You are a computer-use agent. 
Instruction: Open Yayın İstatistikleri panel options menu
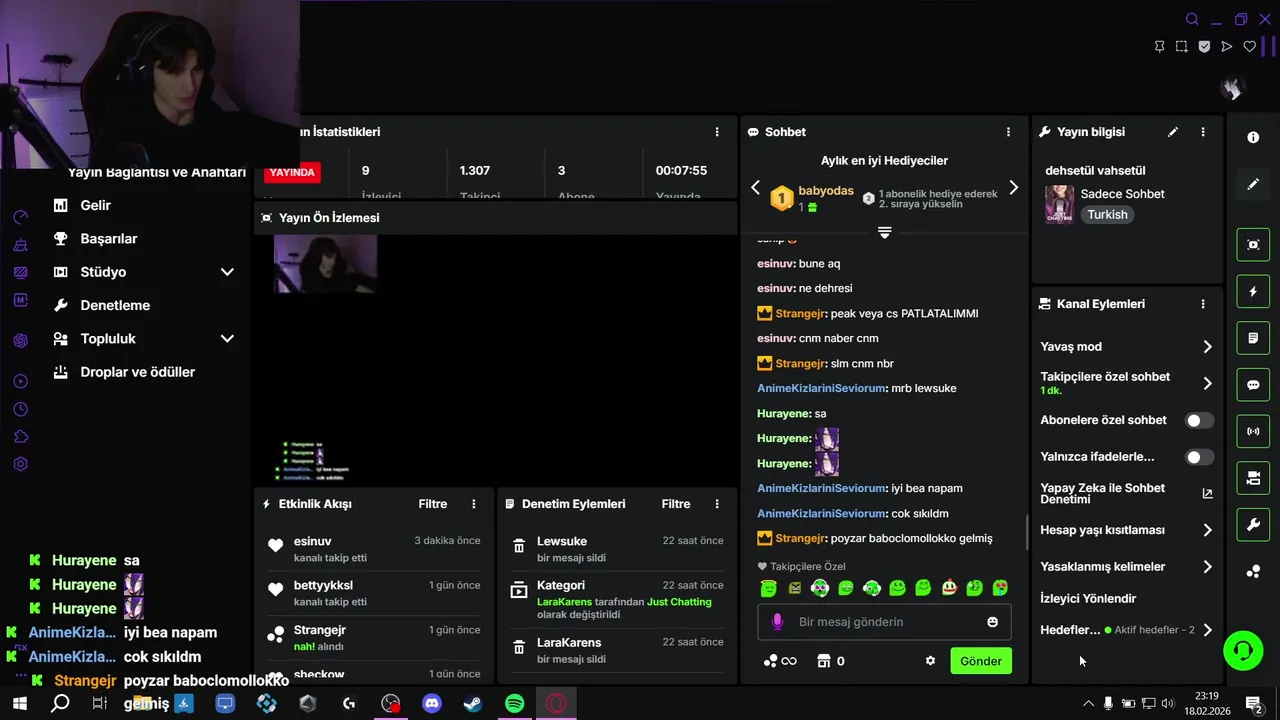[717, 132]
